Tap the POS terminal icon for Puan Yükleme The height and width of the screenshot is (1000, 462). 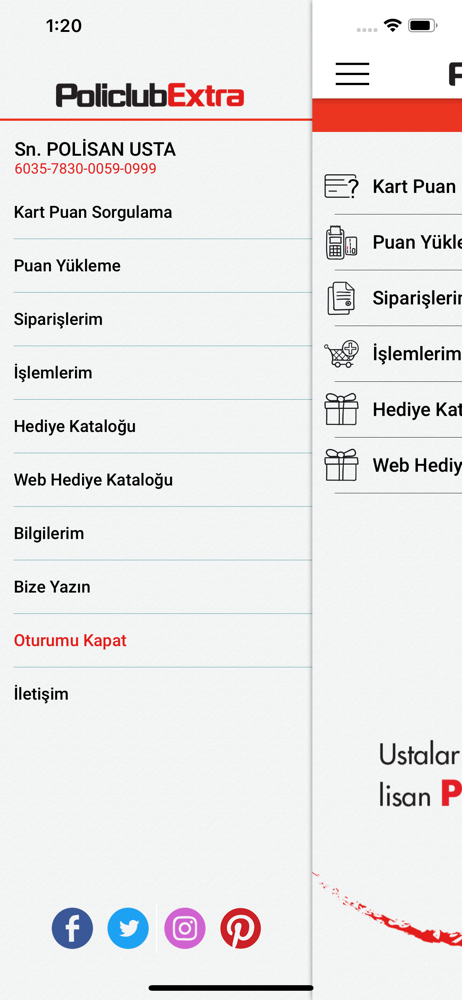pyautogui.click(x=341, y=242)
